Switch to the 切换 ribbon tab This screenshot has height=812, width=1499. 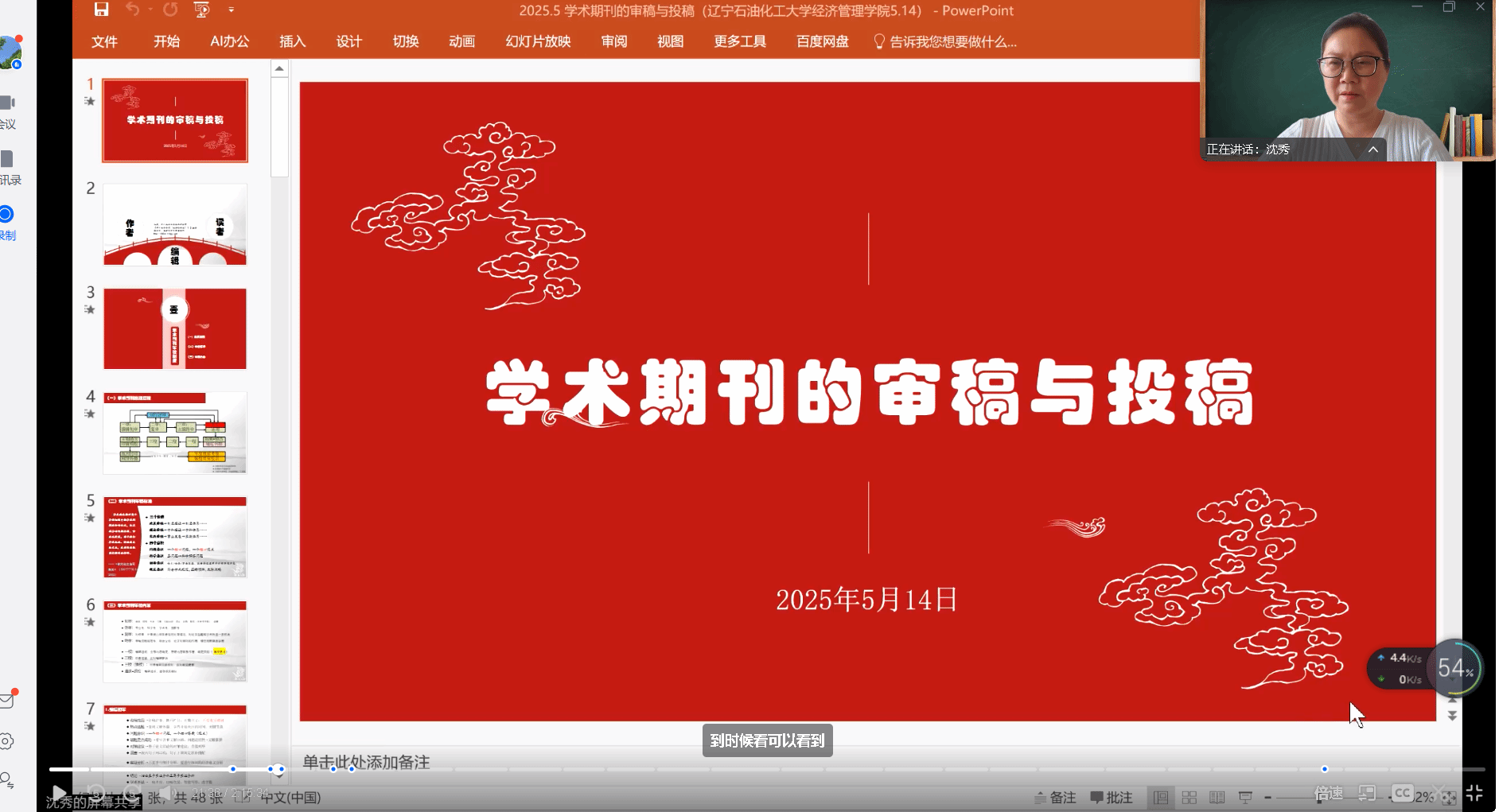coord(405,41)
